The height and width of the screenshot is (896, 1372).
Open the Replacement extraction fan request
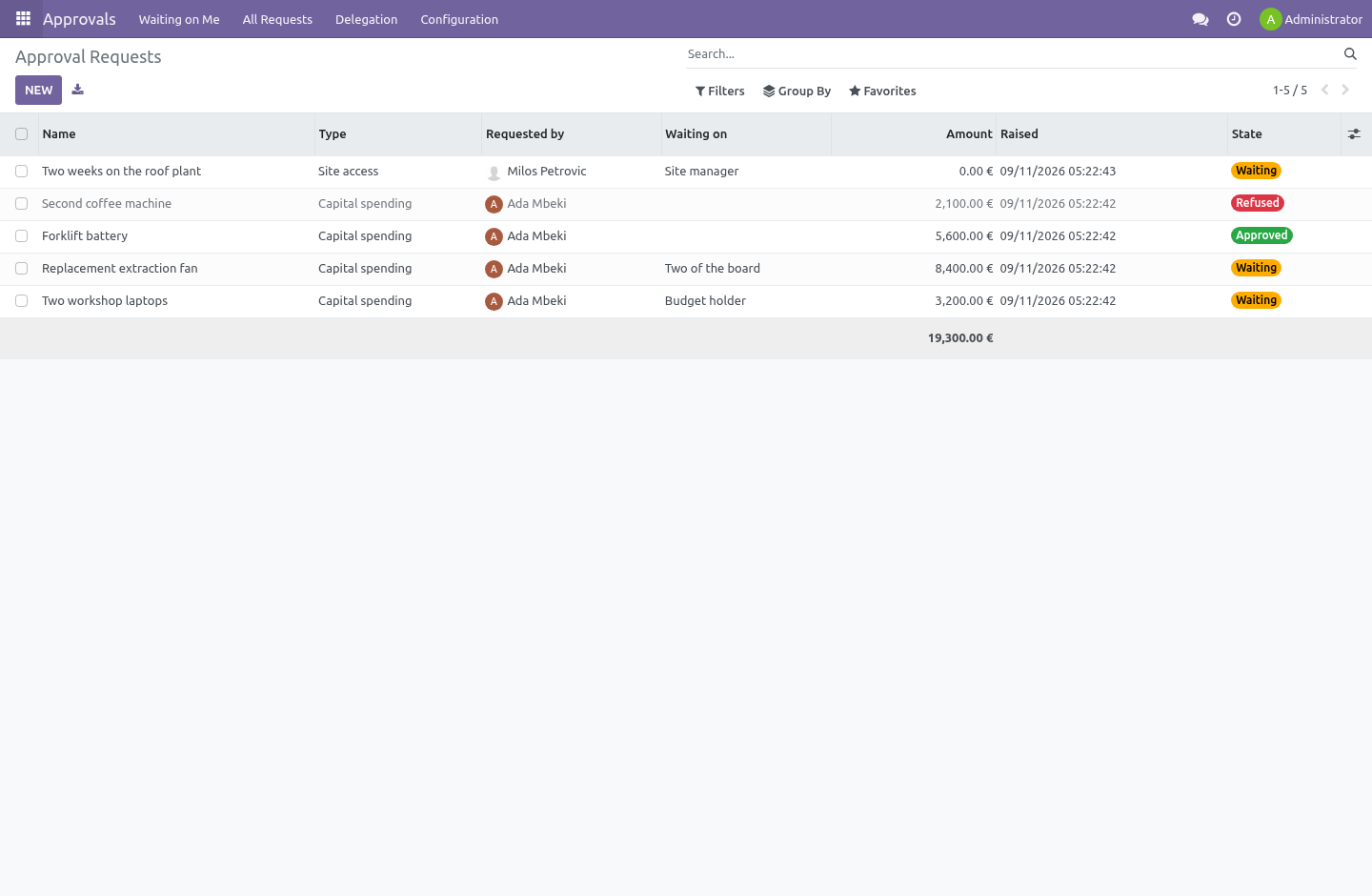pos(120,269)
